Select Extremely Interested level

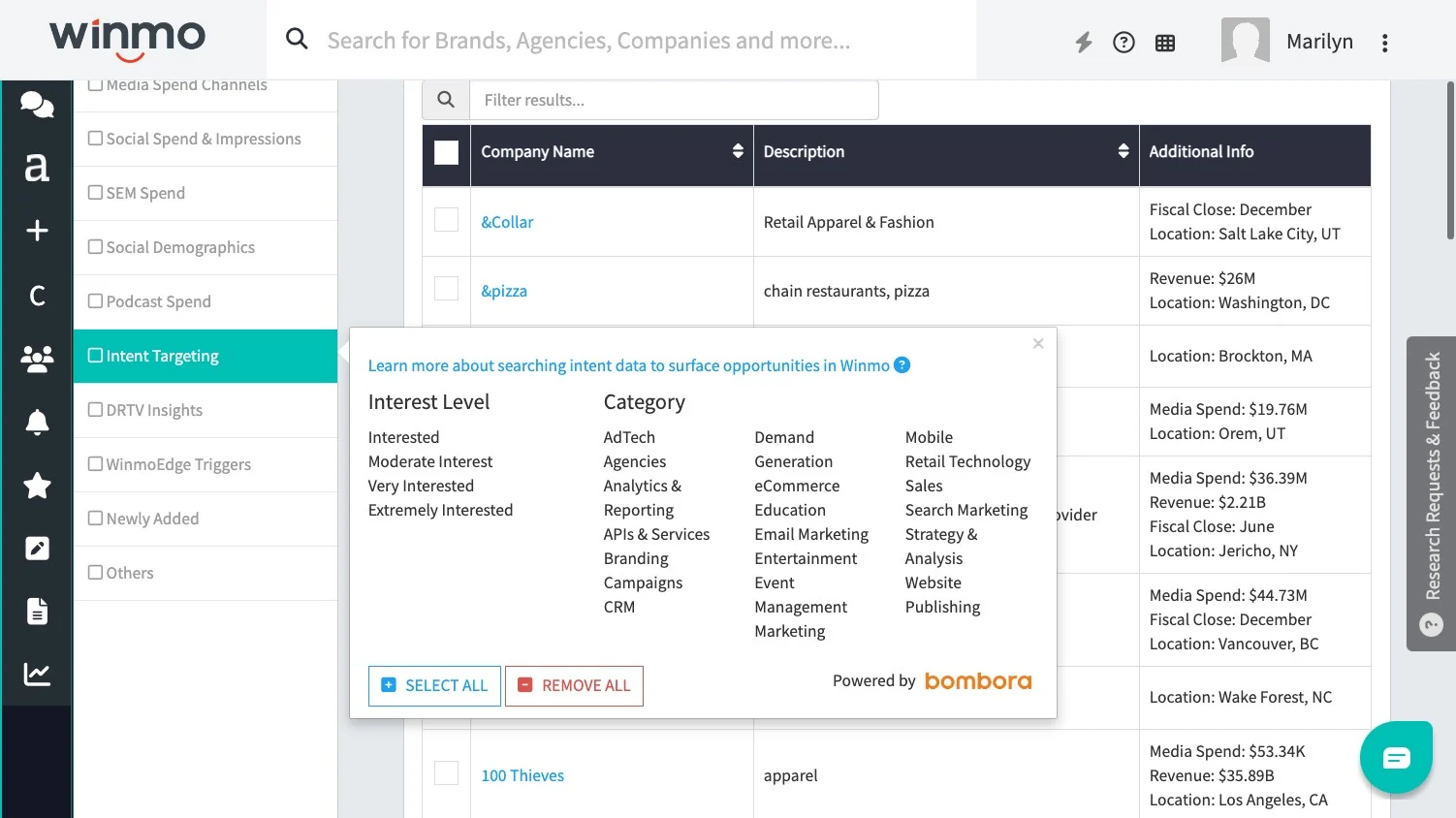pos(440,510)
